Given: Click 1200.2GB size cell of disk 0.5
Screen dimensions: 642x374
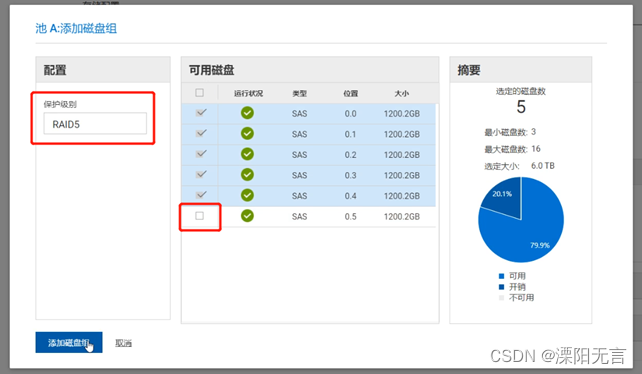Looking at the screenshot, I should 402,216.
